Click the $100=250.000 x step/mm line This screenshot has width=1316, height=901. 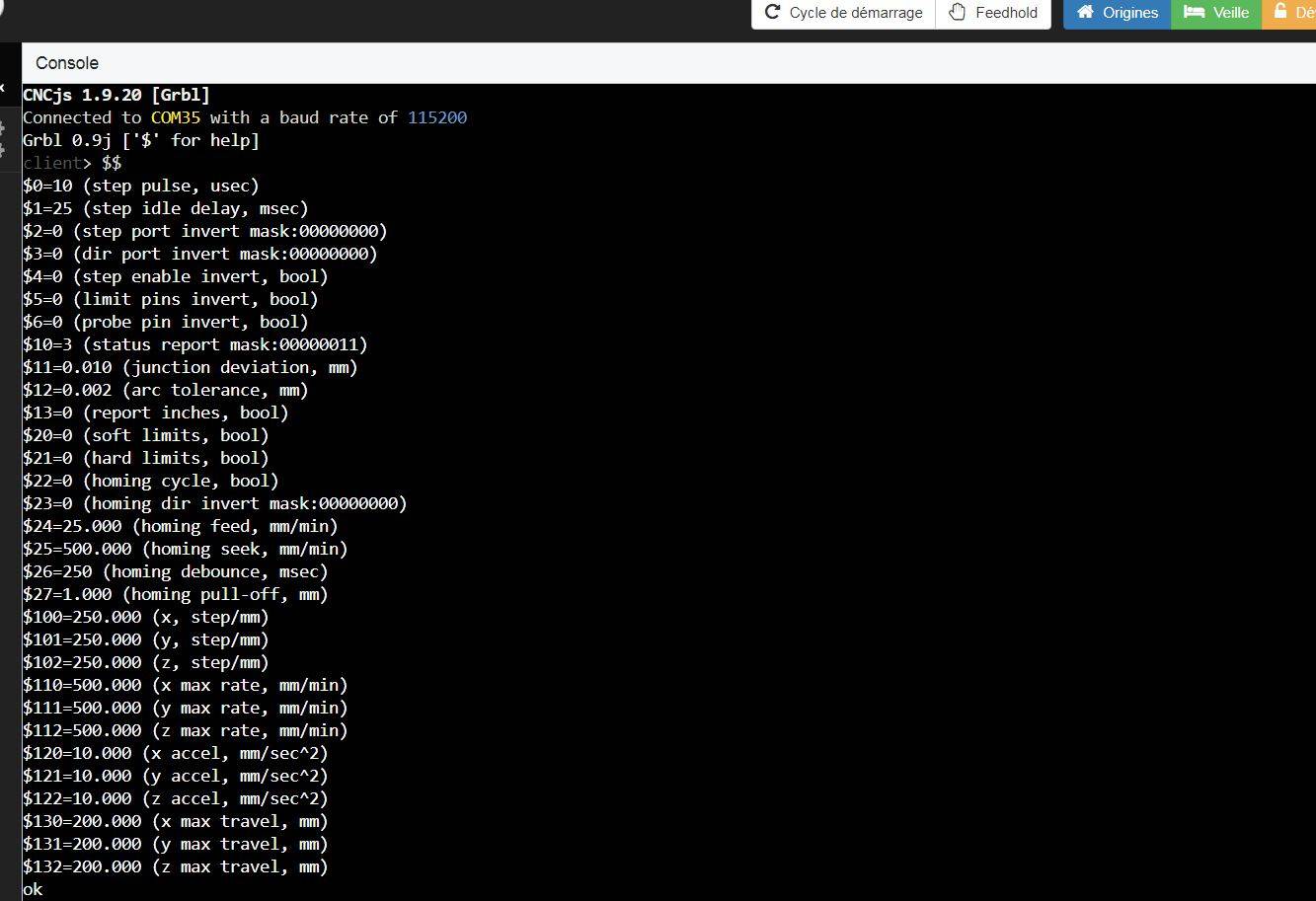146,617
